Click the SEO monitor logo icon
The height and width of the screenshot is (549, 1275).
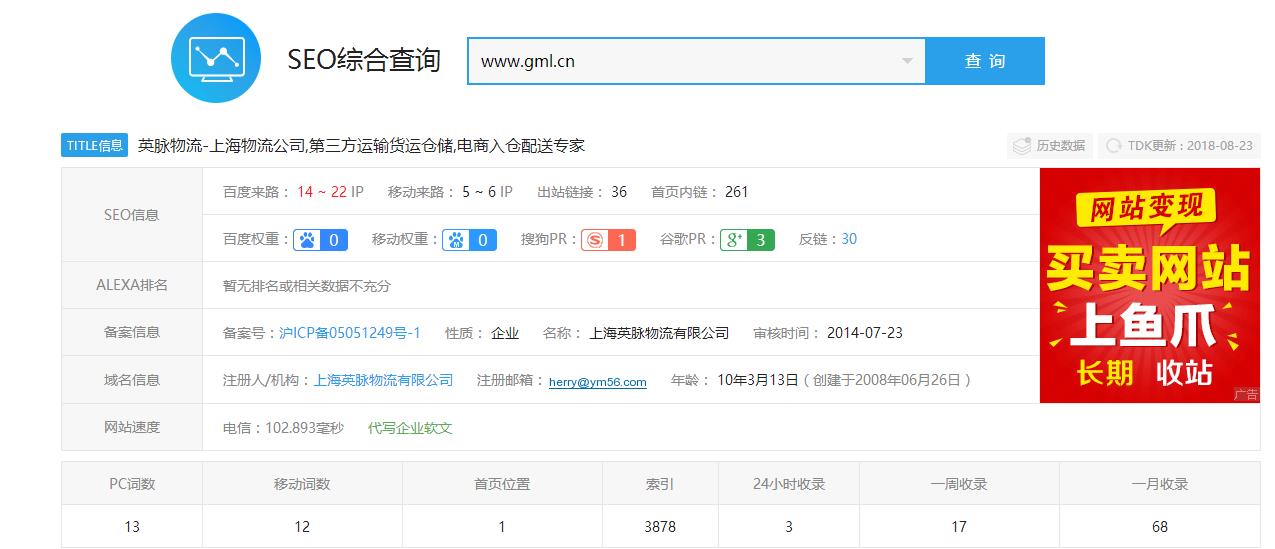pos(216,58)
